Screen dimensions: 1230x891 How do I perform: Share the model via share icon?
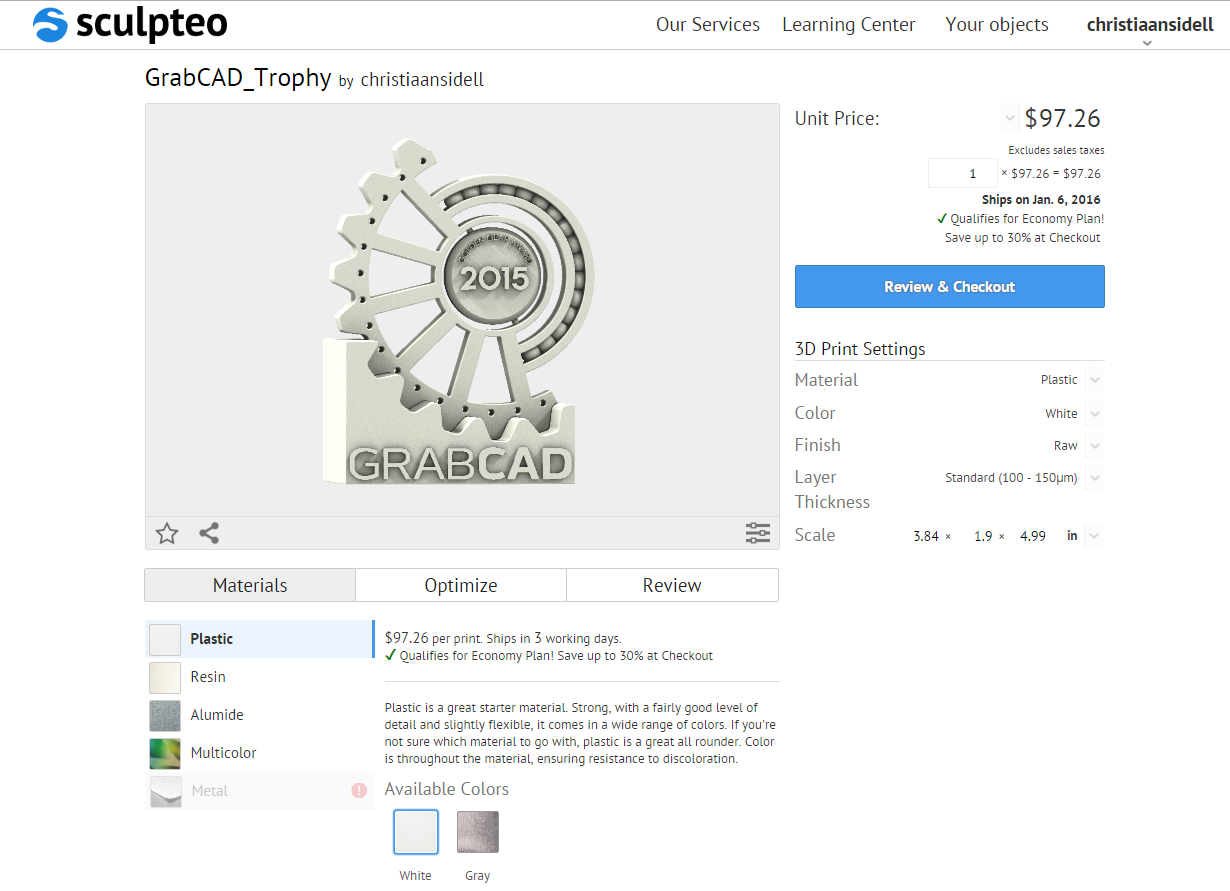pos(209,533)
